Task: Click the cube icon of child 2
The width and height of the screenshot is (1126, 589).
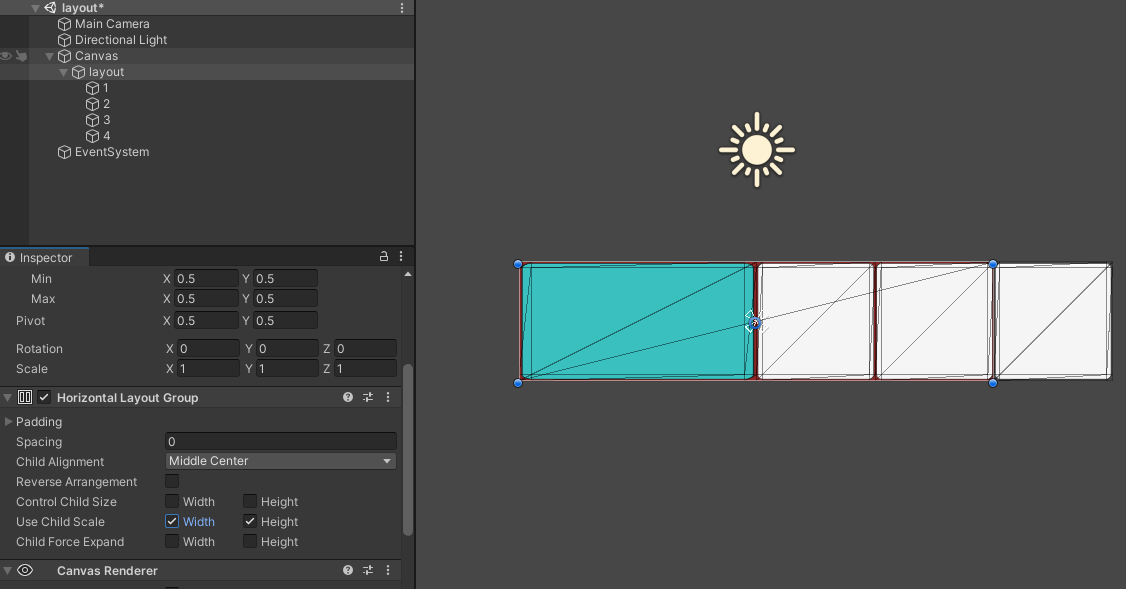Action: click(93, 104)
